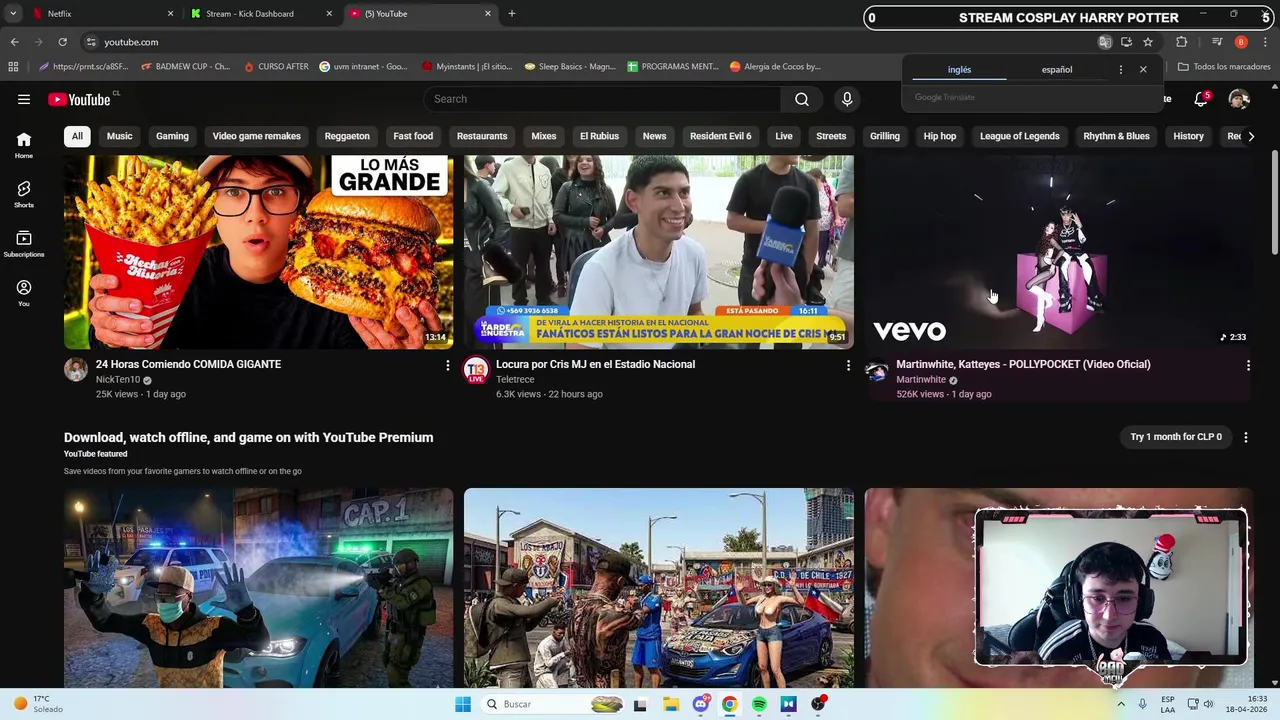Show hidden system tray icons
Viewport: 1280px width, 720px height.
1120,704
